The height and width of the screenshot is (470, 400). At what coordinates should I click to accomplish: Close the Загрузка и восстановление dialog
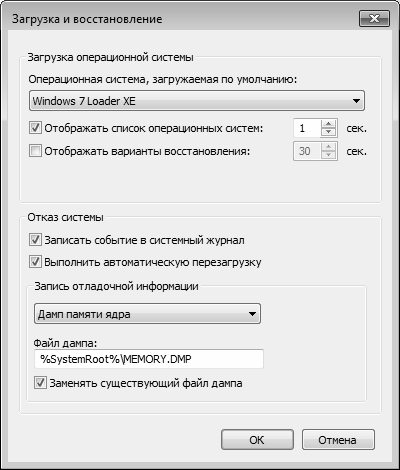pyautogui.click(x=374, y=18)
